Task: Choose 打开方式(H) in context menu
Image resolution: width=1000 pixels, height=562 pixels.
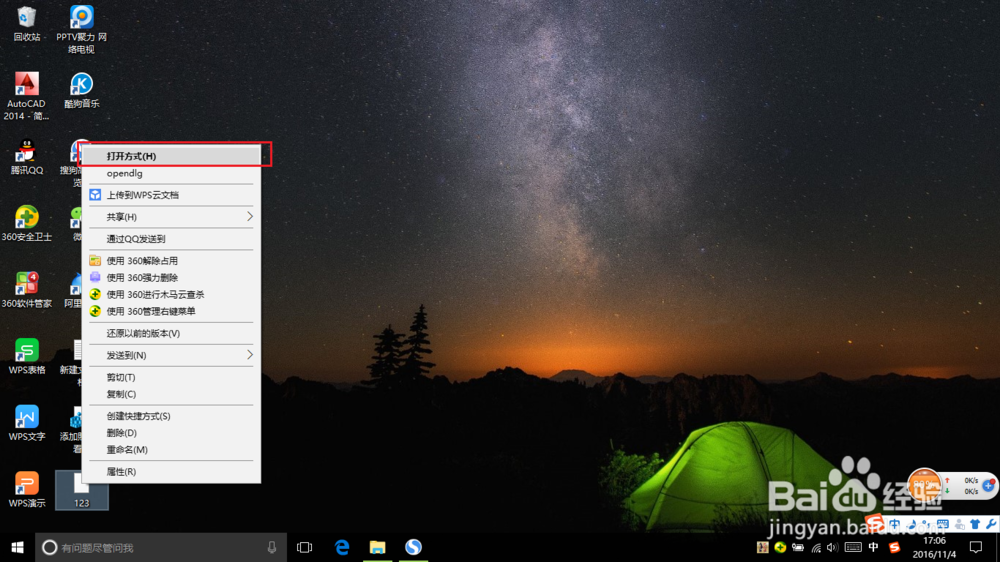Action: click(171, 156)
